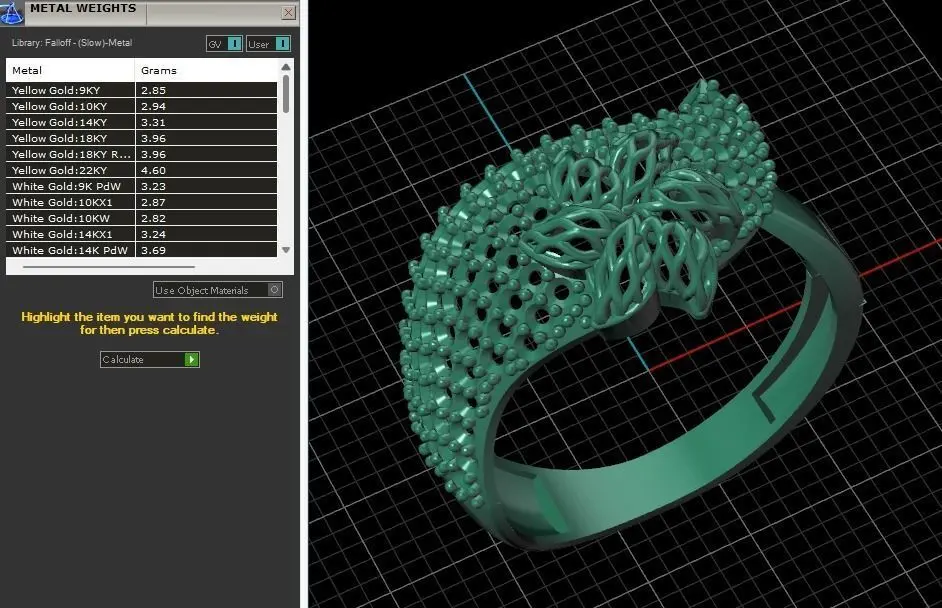
Task: Click the Library: Falloff - (Slow)-Metal label
Action: [71, 43]
